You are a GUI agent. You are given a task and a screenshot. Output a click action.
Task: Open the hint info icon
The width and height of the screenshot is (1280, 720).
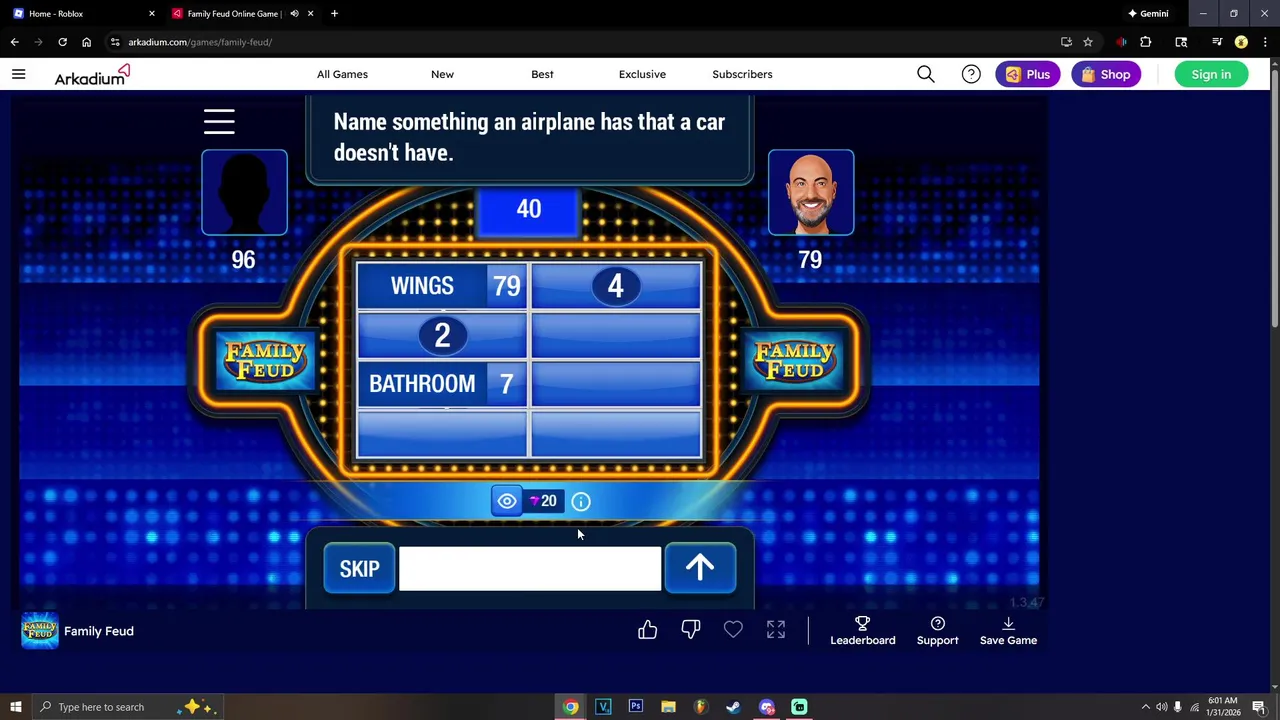(581, 501)
